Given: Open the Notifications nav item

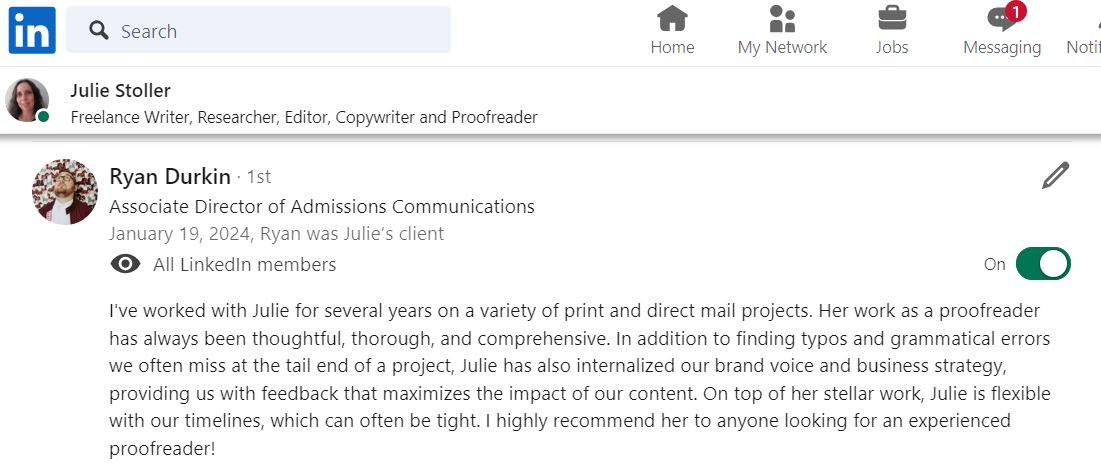Looking at the screenshot, I should [1083, 30].
